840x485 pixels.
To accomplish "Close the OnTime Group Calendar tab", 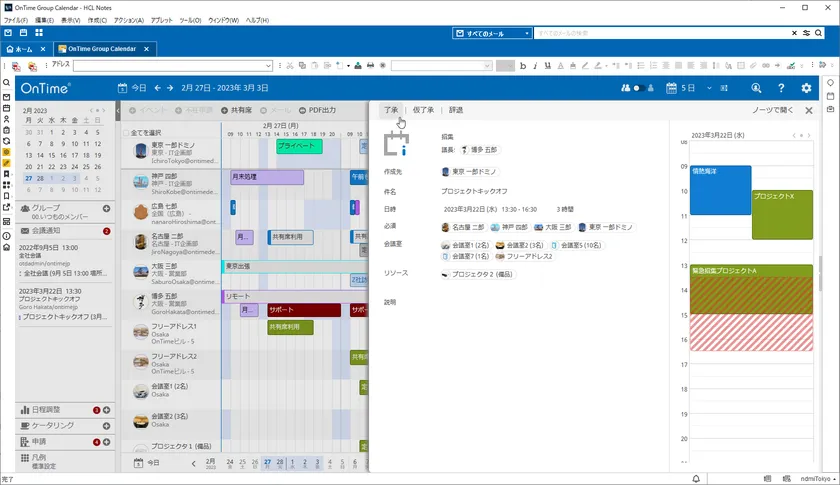I will [x=146, y=49].
